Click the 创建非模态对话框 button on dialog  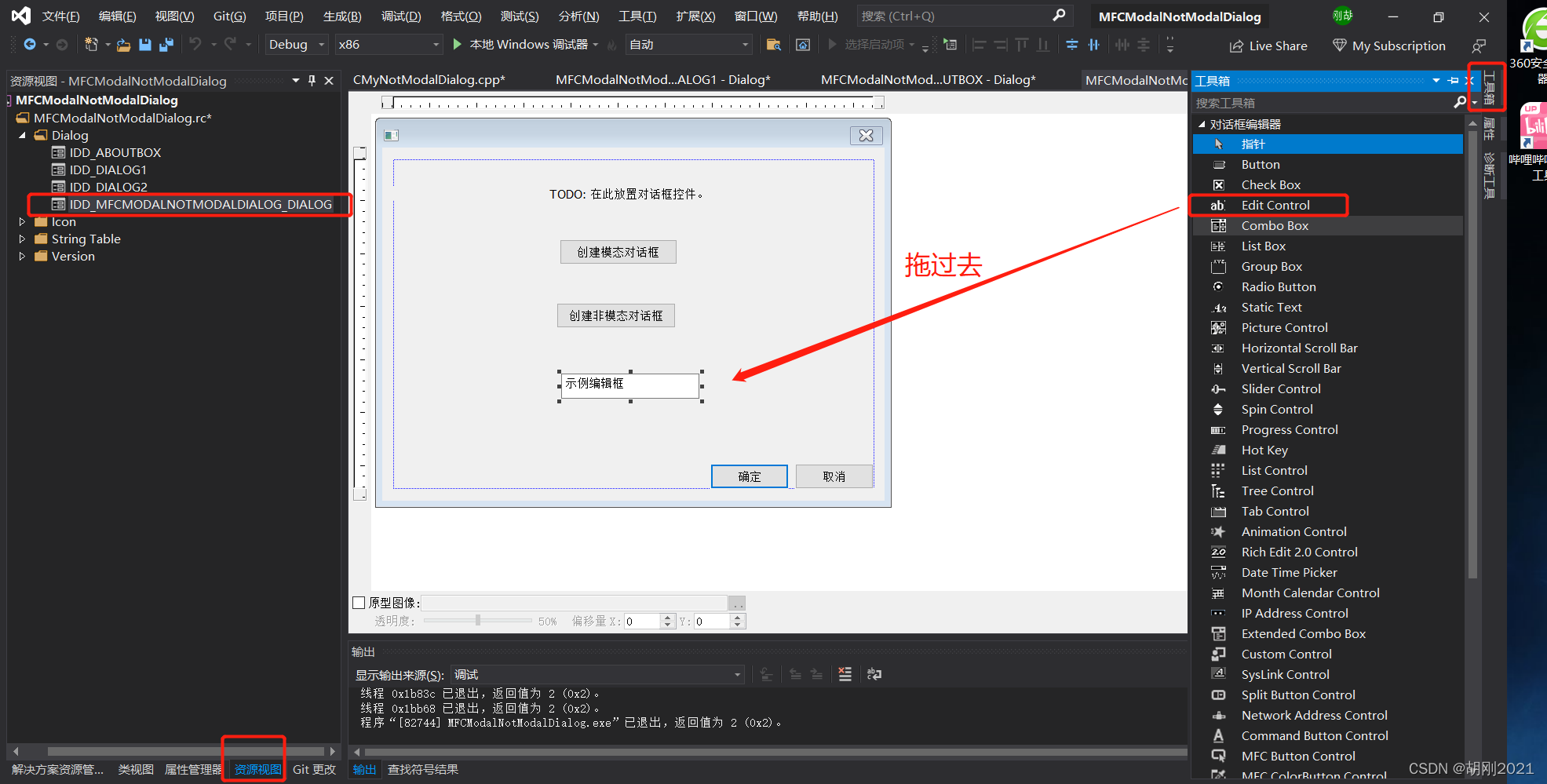pos(616,315)
